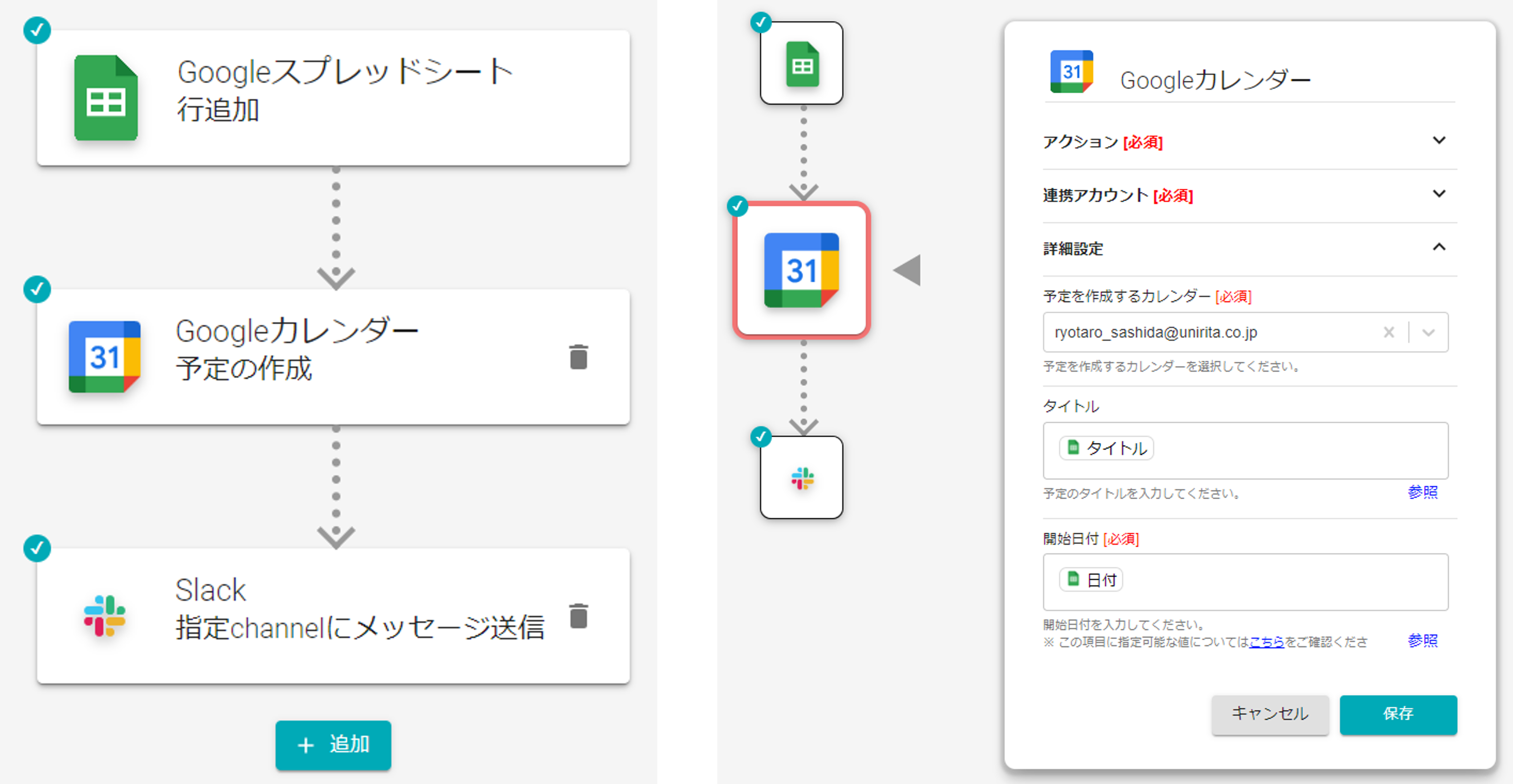The height and width of the screenshot is (784, 1513).
Task: Open the calendar selection dropdown arrow
Action: [x=1428, y=332]
